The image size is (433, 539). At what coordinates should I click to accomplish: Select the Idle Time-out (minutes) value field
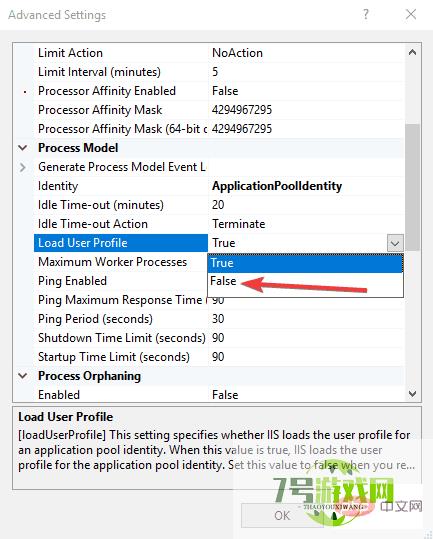pyautogui.click(x=306, y=205)
